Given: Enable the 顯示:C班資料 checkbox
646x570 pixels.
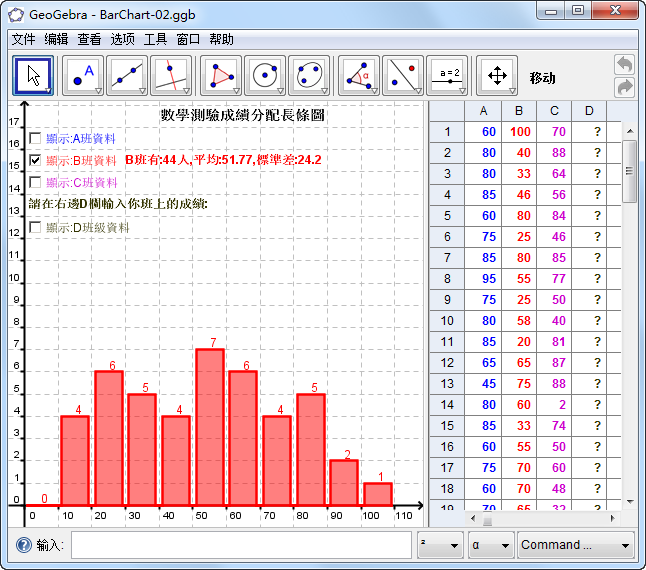Looking at the screenshot, I should coord(36,182).
